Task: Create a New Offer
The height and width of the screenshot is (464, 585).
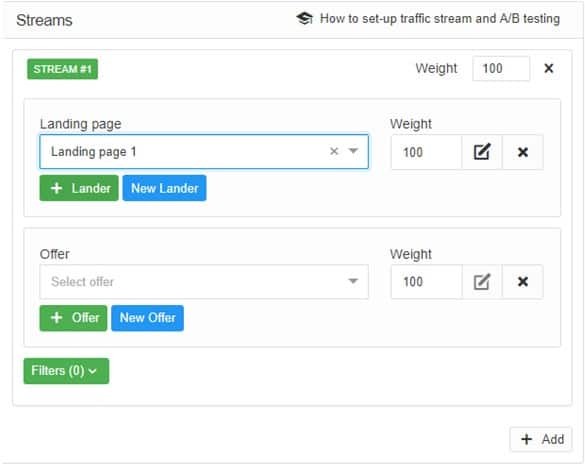Action: (147, 318)
